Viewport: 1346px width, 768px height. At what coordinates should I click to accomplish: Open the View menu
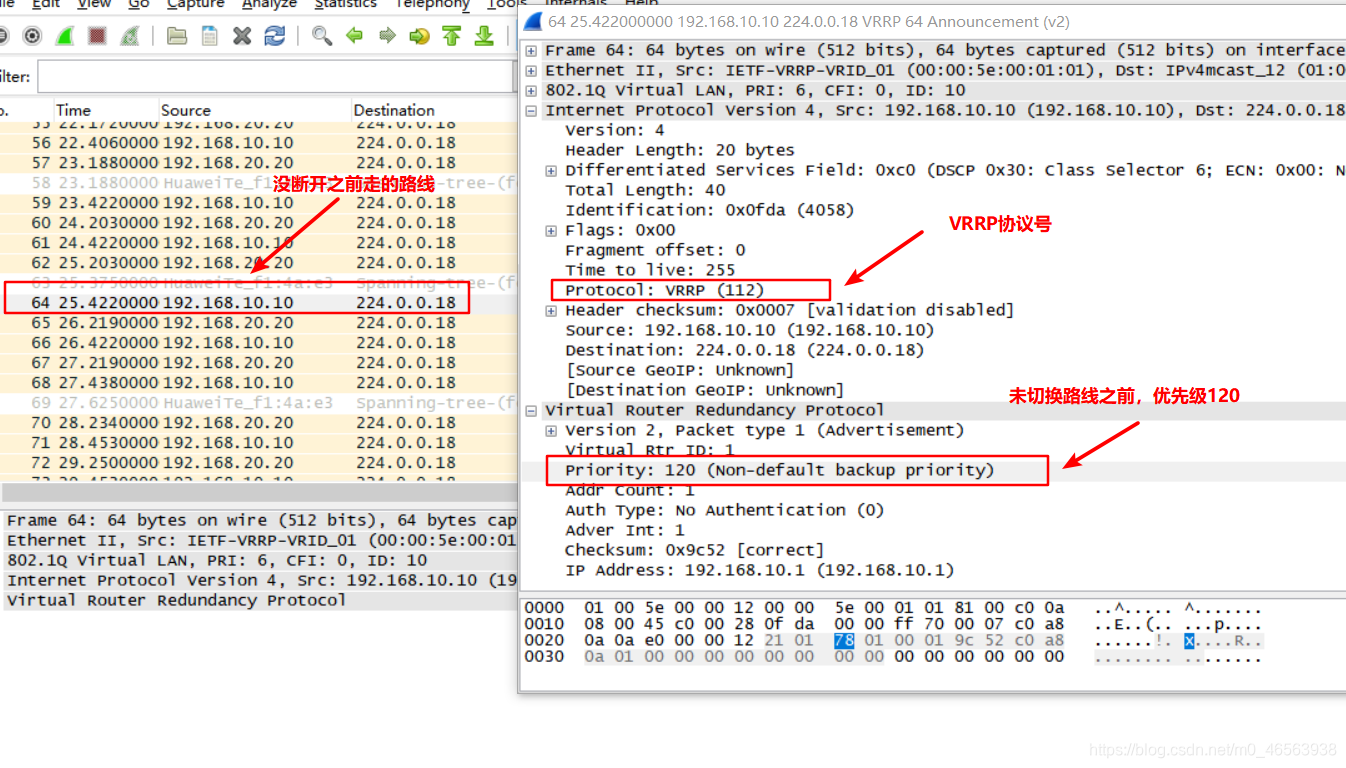94,4
